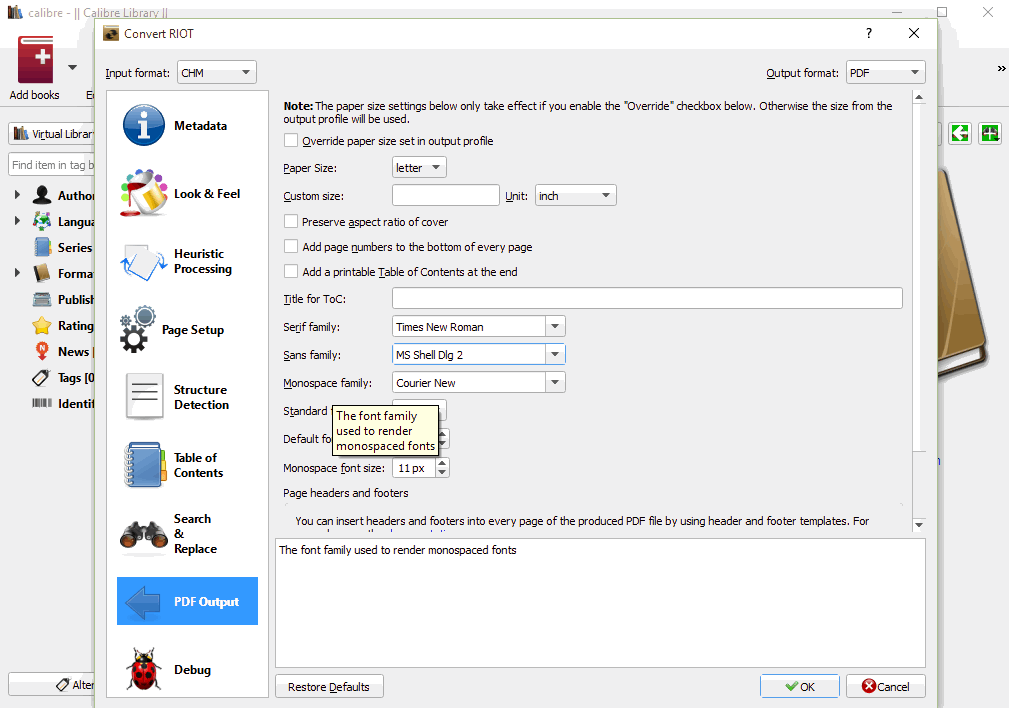Click the Convert dialog help question mark
The image size is (1009, 708).
(x=869, y=33)
